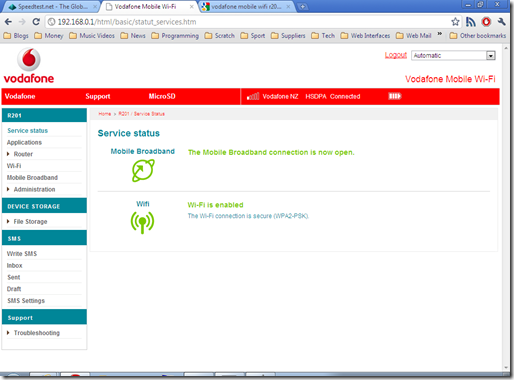
Task: Open the Draft SMS folder
Action: pyautogui.click(x=14, y=289)
